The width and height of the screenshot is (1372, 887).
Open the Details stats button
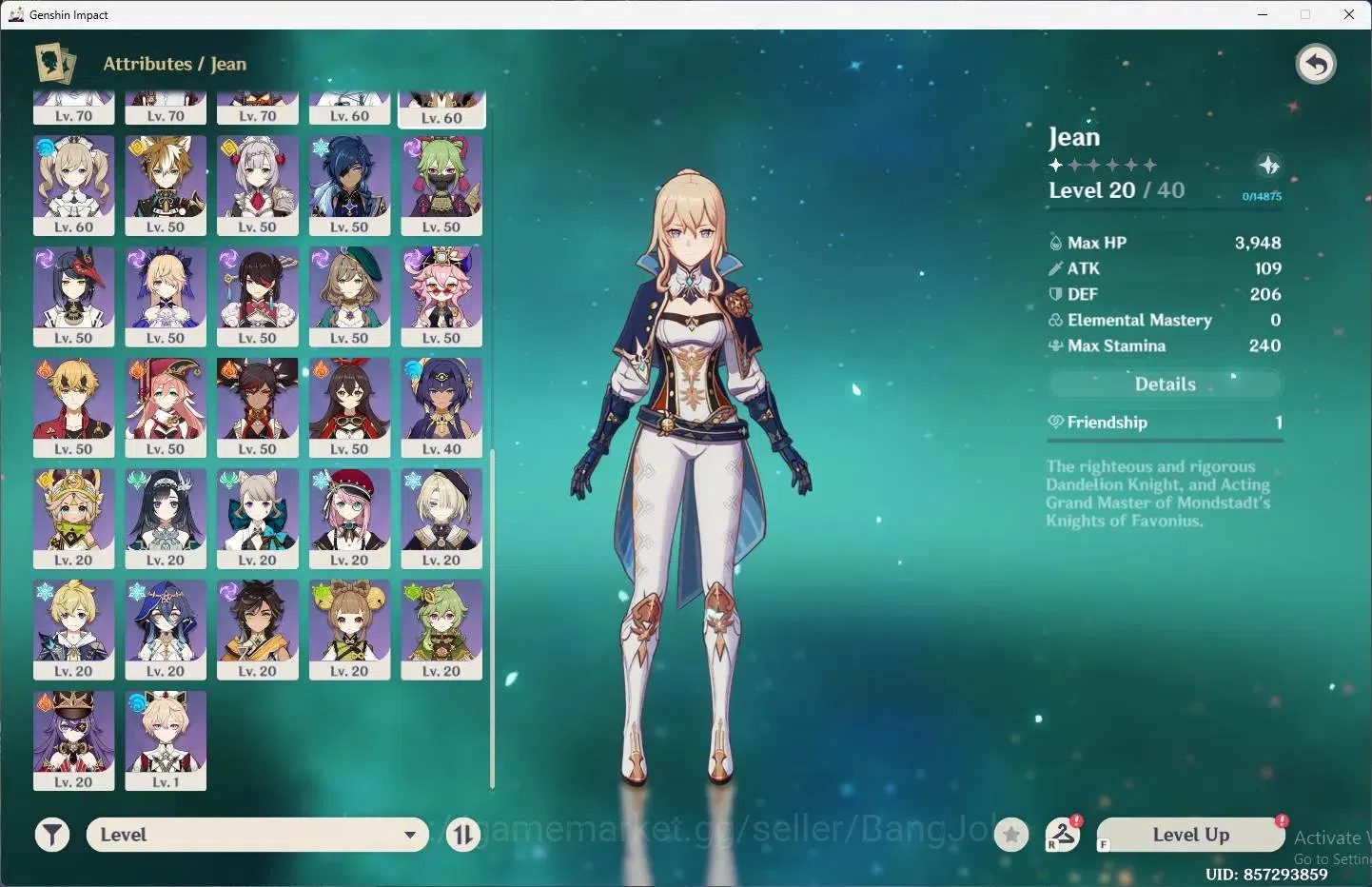coord(1165,384)
